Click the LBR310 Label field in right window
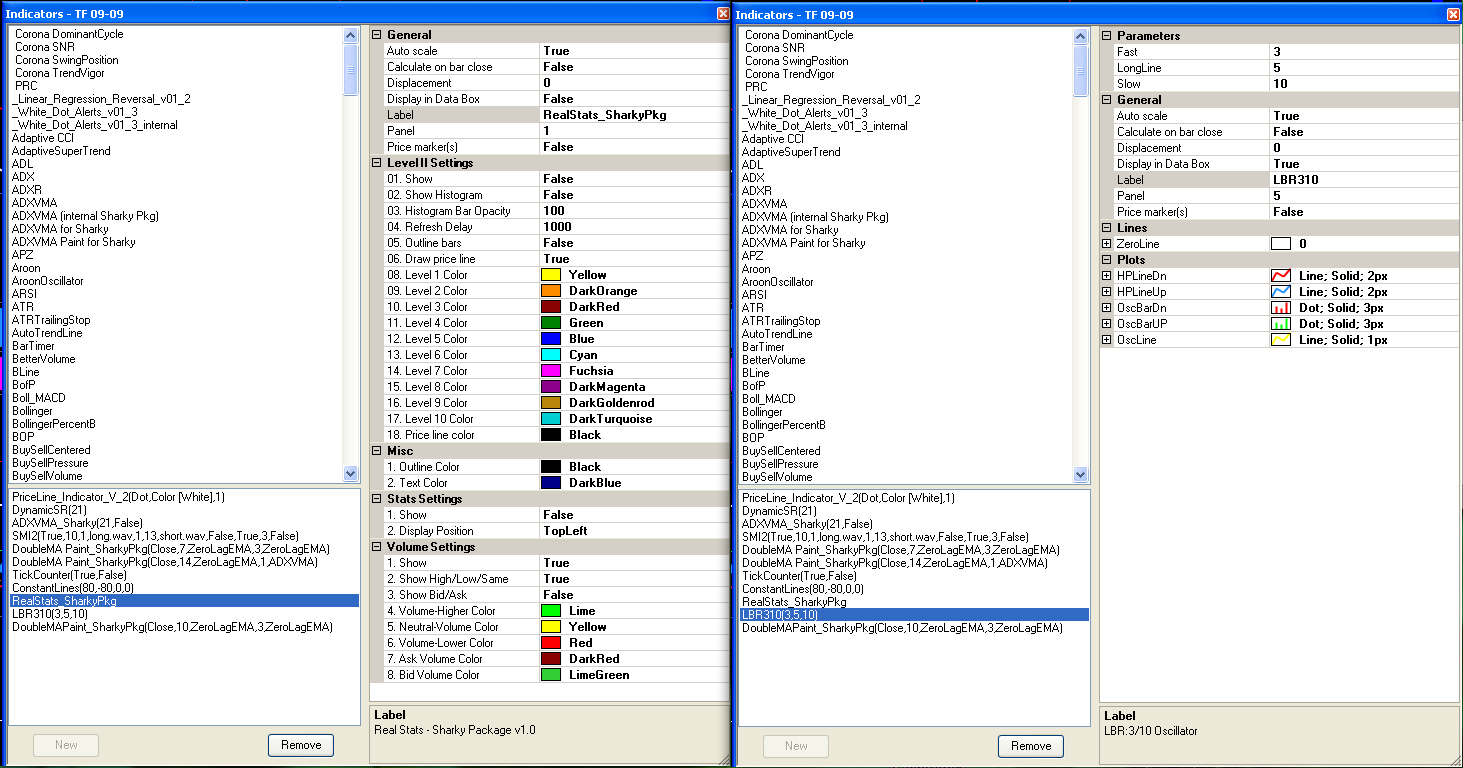This screenshot has height=768, width=1463. click(1364, 180)
